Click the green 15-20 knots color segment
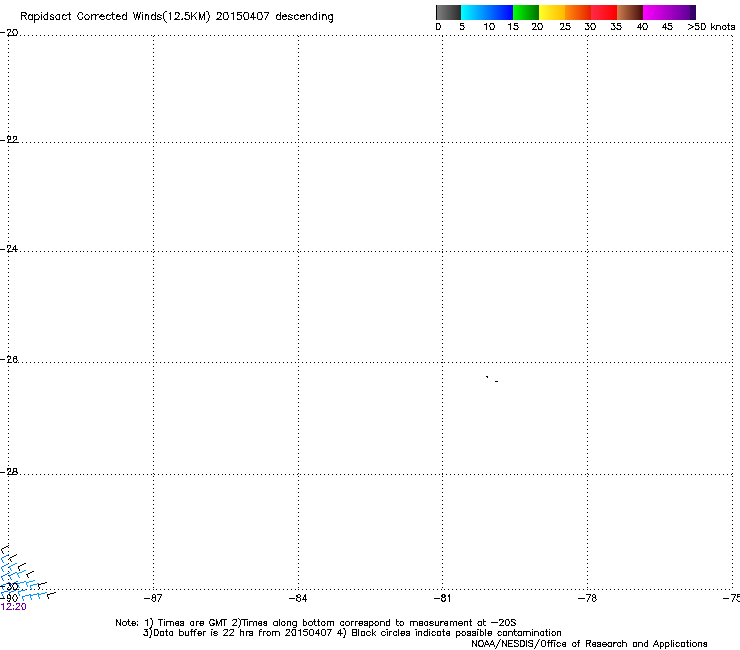This screenshot has width=740, height=650. coord(525,12)
